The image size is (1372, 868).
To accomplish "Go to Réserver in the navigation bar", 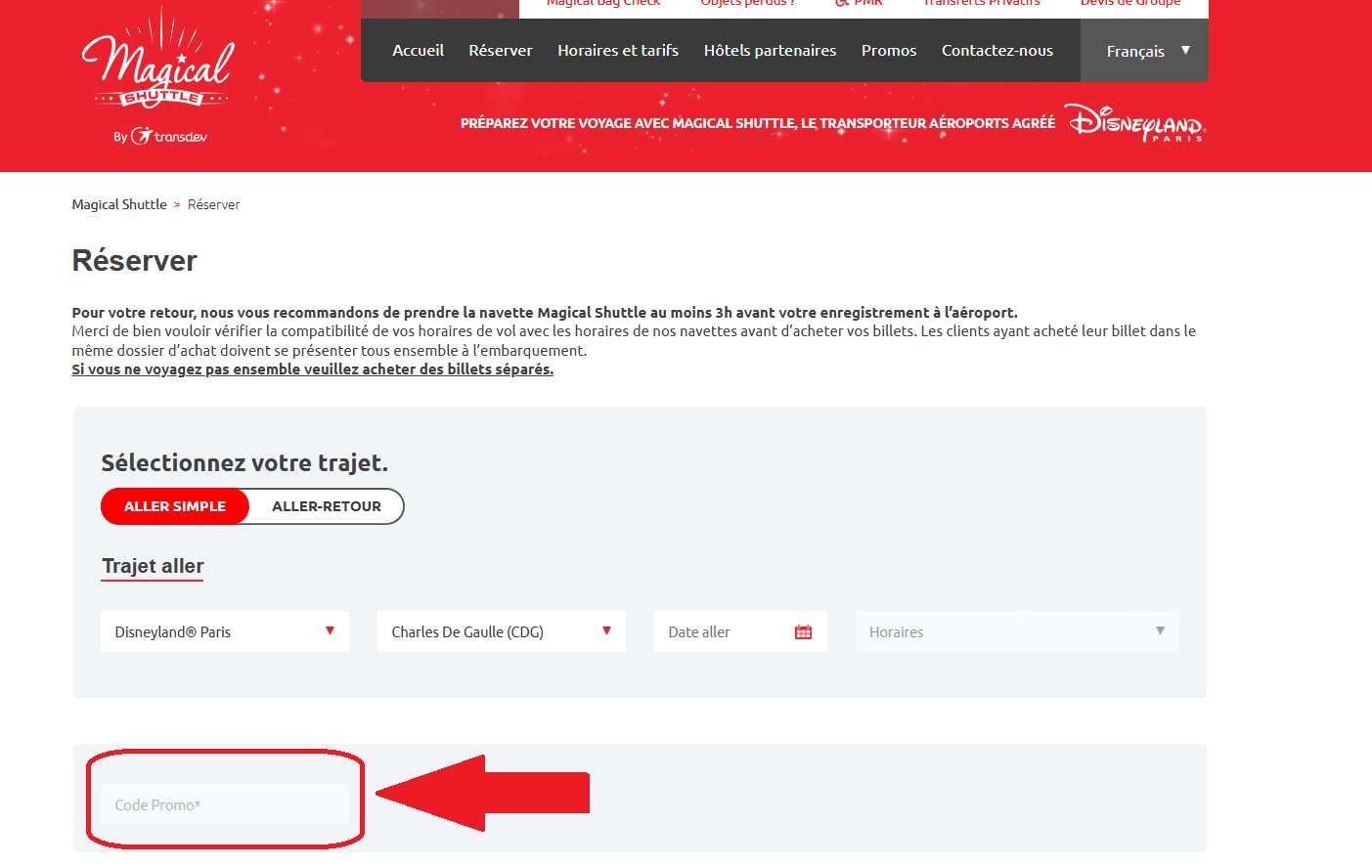I will (501, 50).
